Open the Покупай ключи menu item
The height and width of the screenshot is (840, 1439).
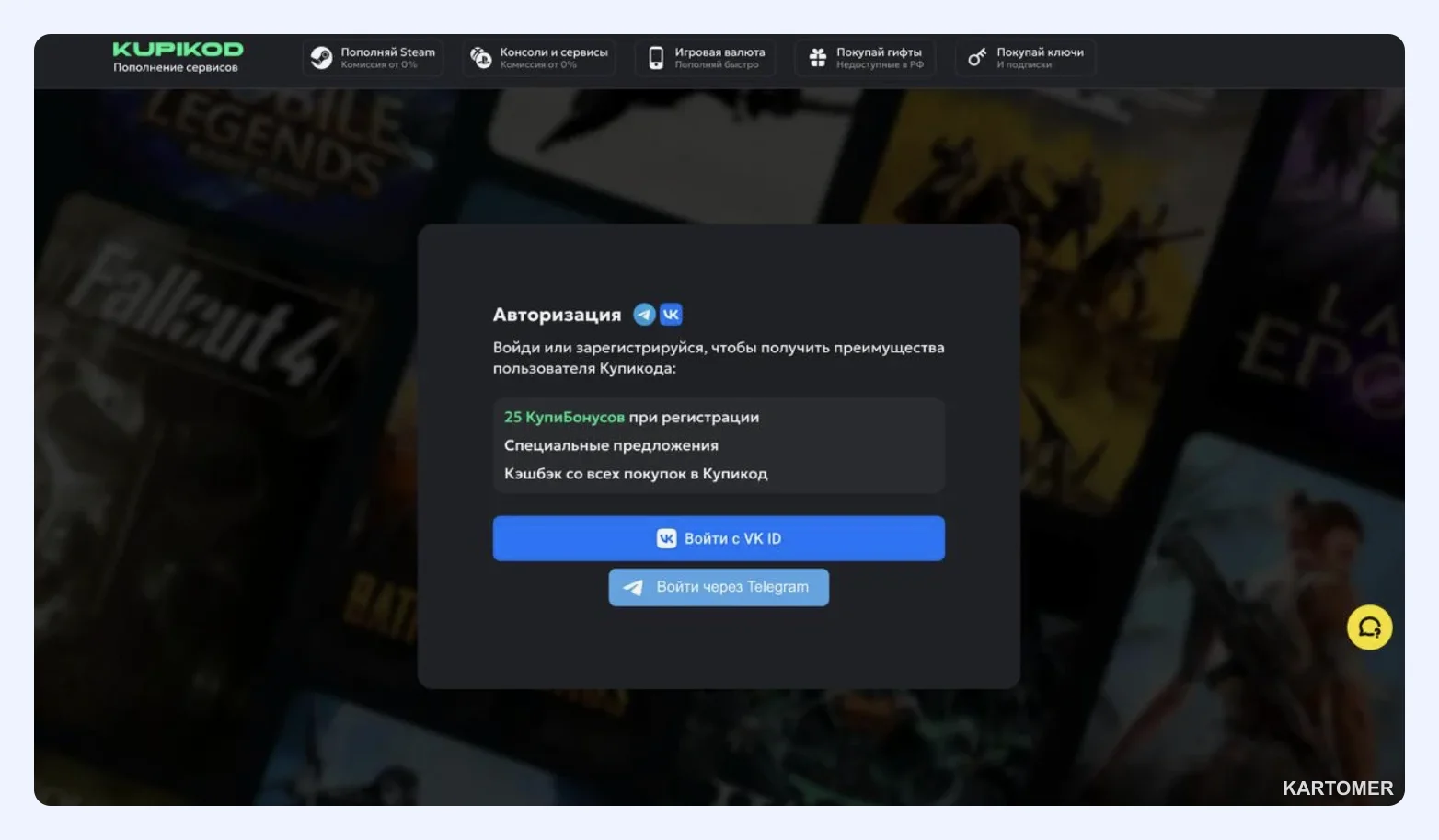[1026, 58]
